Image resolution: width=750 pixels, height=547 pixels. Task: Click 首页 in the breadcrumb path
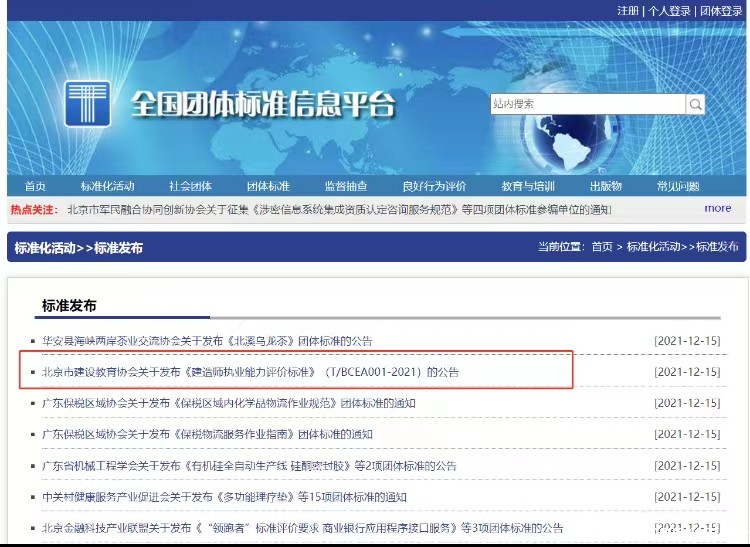click(602, 246)
